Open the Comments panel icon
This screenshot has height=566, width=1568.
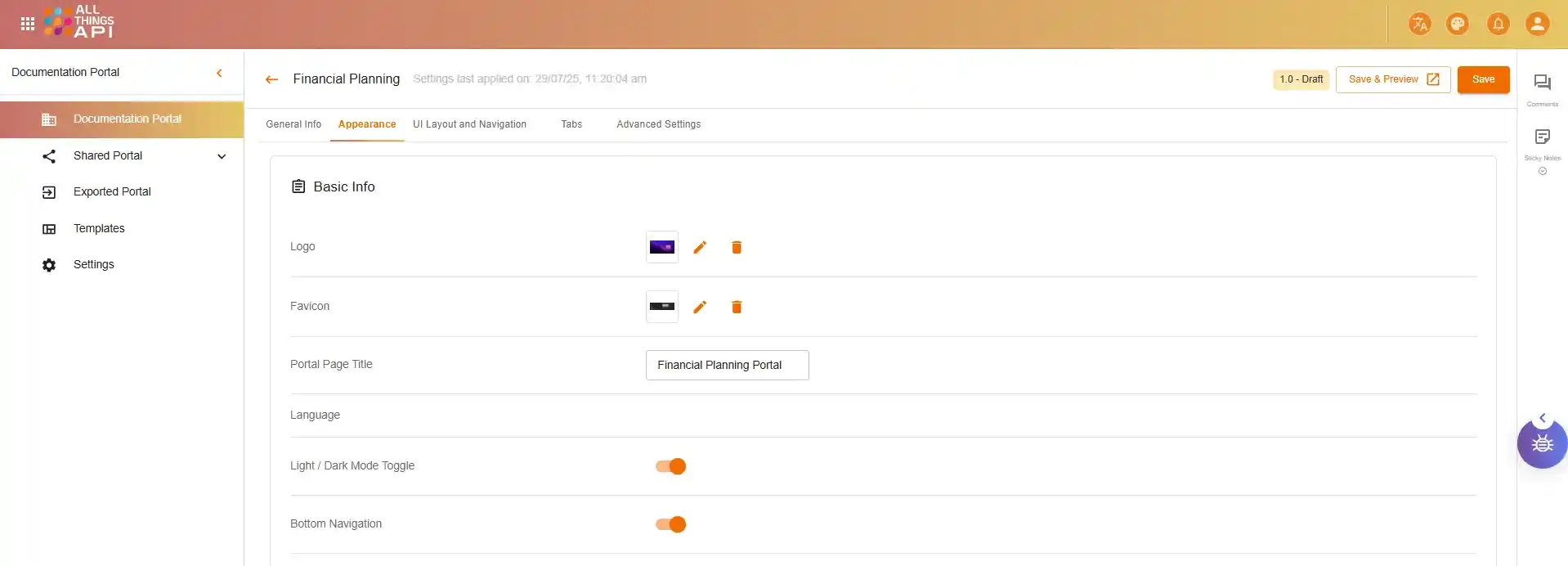pyautogui.click(x=1542, y=83)
